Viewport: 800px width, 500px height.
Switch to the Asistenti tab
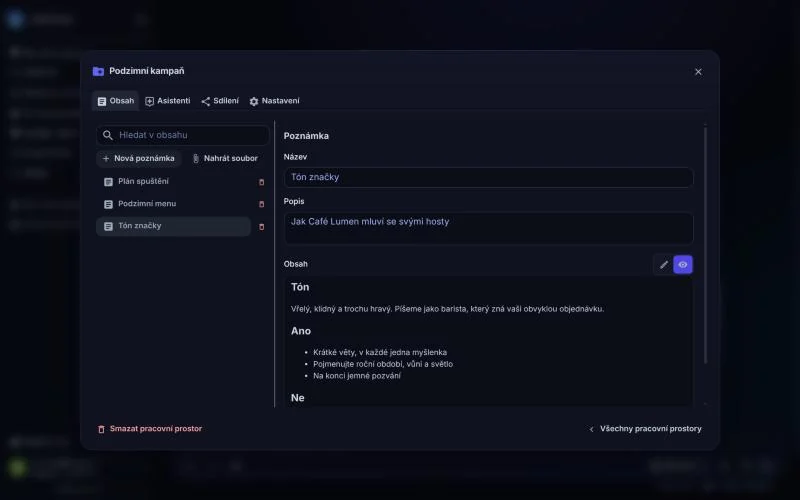[168, 101]
